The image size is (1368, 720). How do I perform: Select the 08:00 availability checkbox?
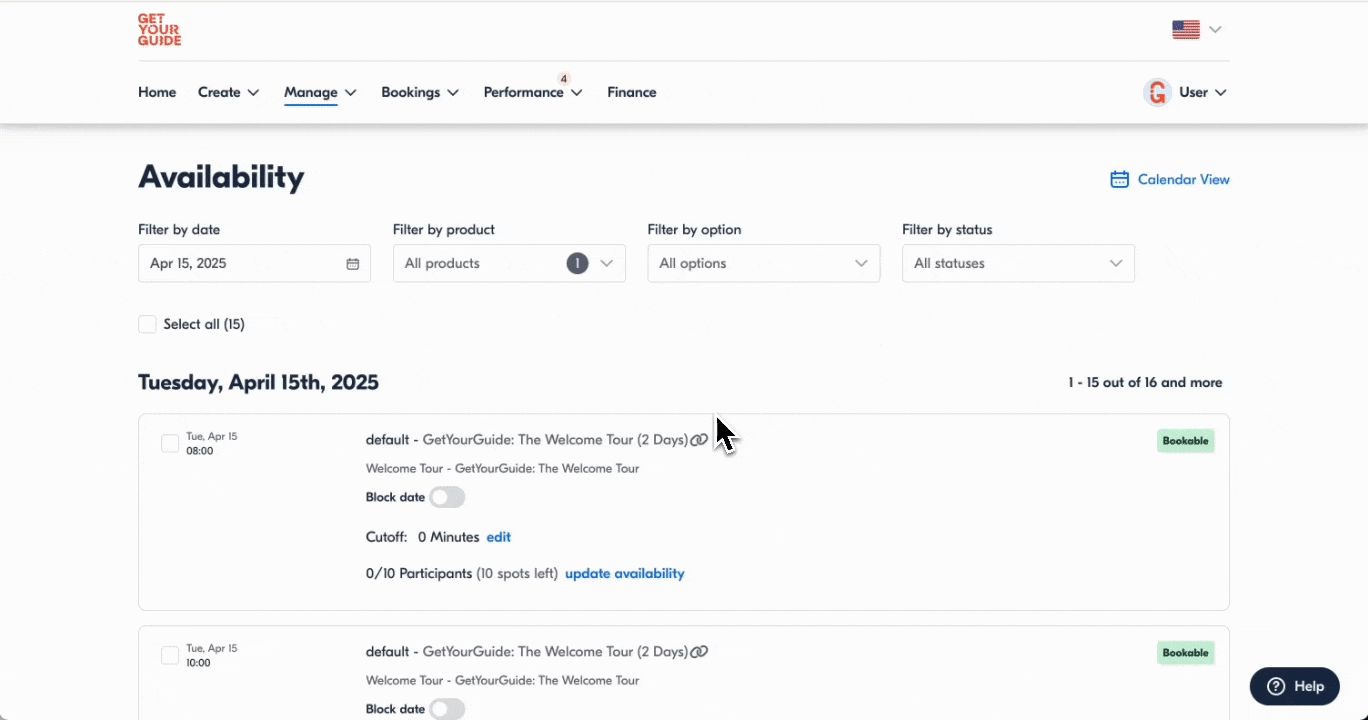click(x=170, y=443)
